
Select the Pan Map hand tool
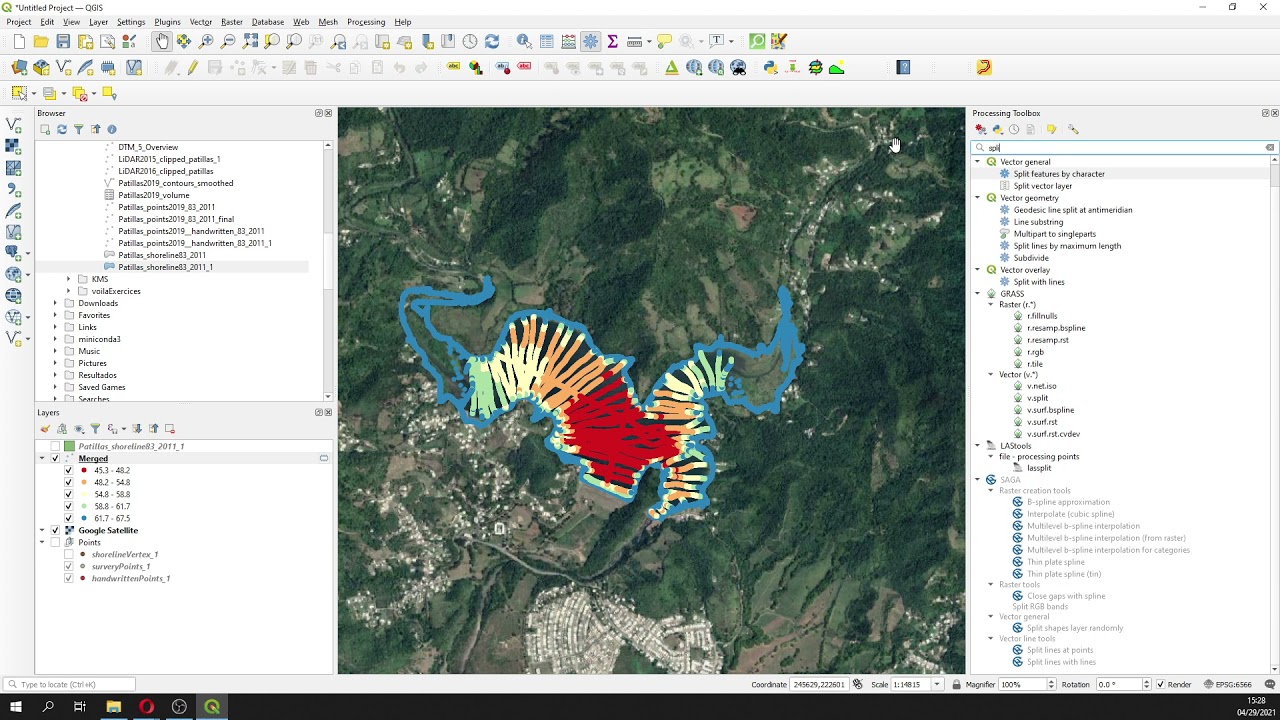(162, 41)
